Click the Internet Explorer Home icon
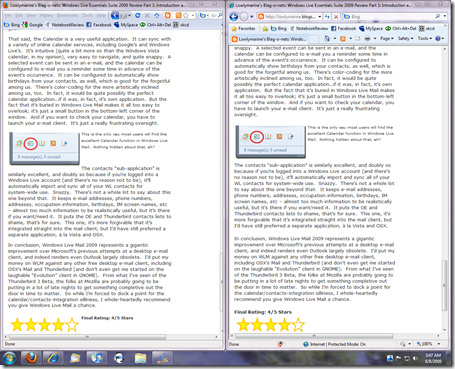Viewport: 455px width, 369px height. [x=327, y=39]
